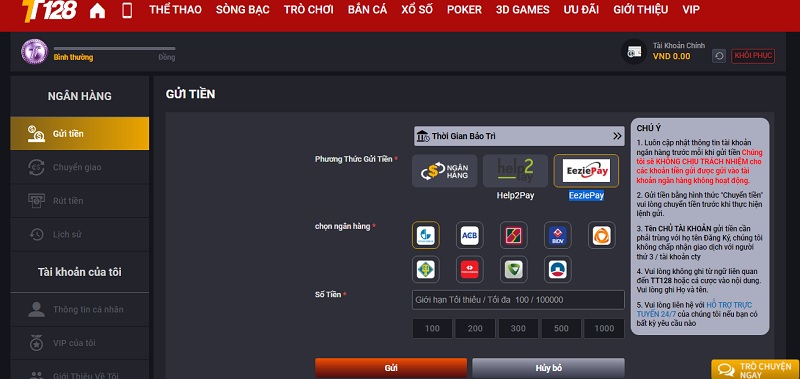Click the main account wallet icon
This screenshot has height=379, width=800.
point(634,52)
